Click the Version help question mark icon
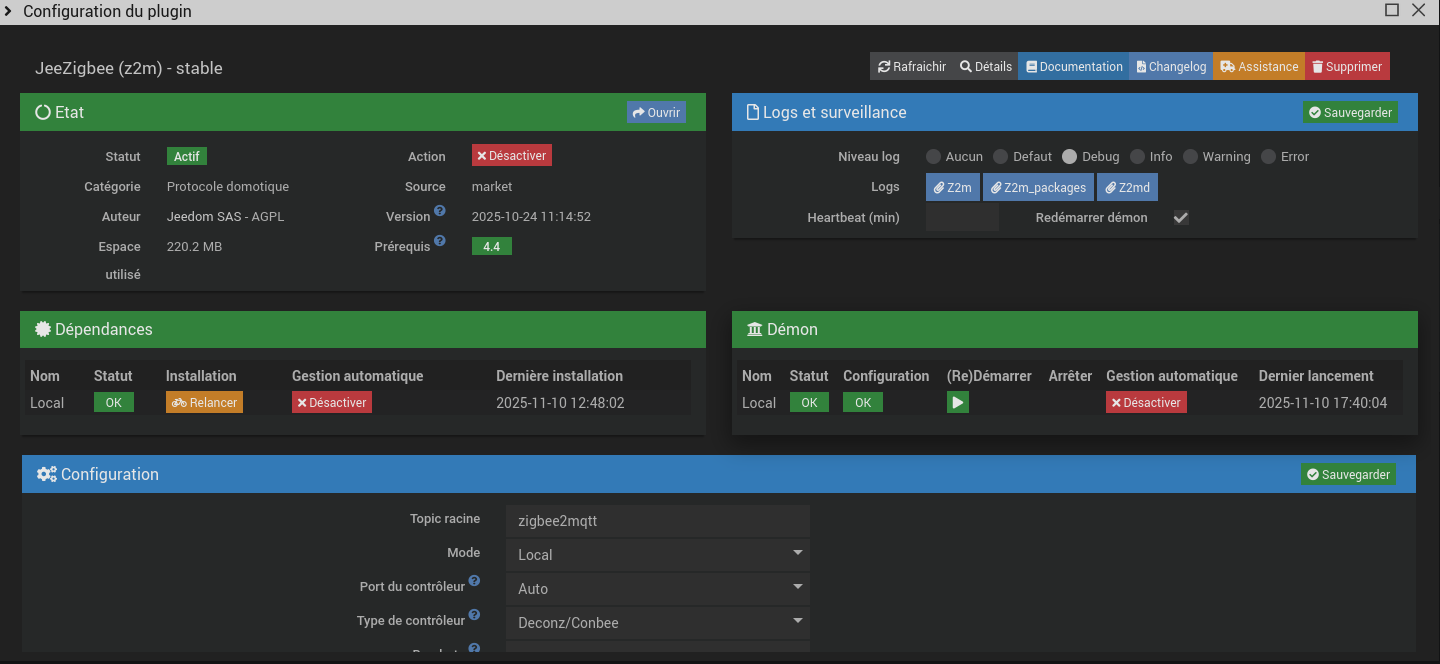 439,213
